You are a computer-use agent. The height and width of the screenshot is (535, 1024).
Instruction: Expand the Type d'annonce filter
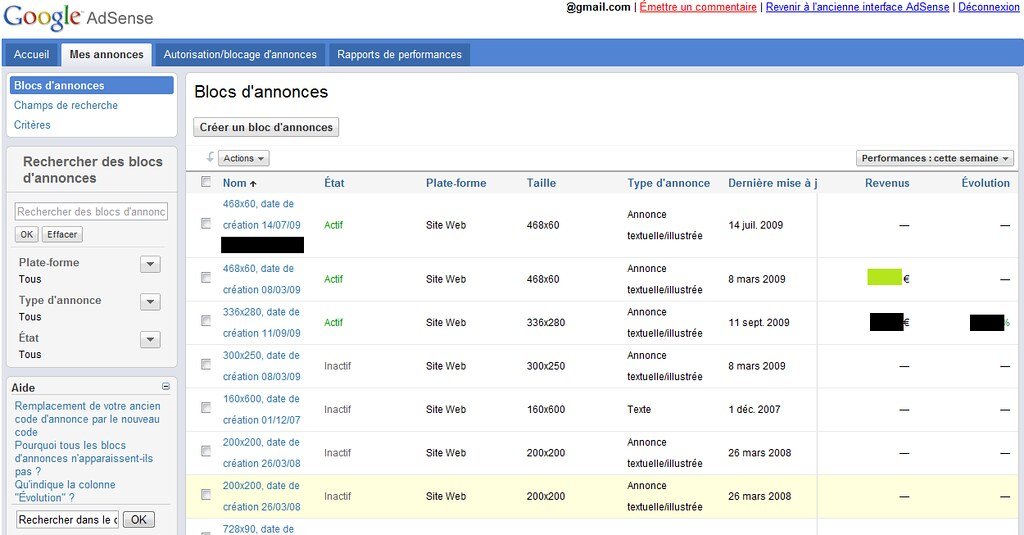coord(150,302)
